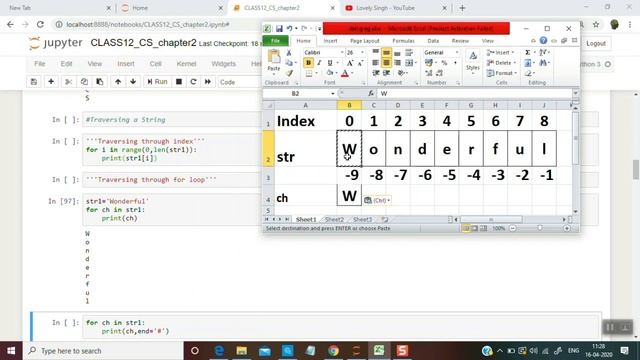Image resolution: width=640 pixels, height=360 pixels.
Task: Click the Excel percent style icon
Action: coord(444,63)
